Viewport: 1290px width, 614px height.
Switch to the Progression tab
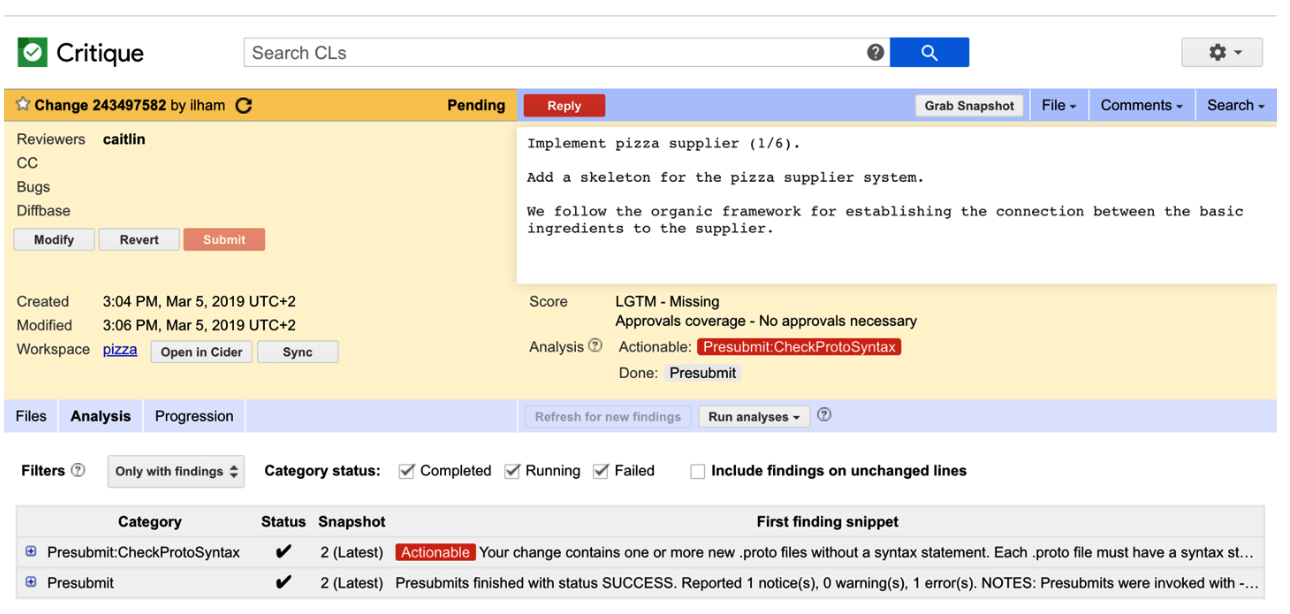[x=194, y=416]
